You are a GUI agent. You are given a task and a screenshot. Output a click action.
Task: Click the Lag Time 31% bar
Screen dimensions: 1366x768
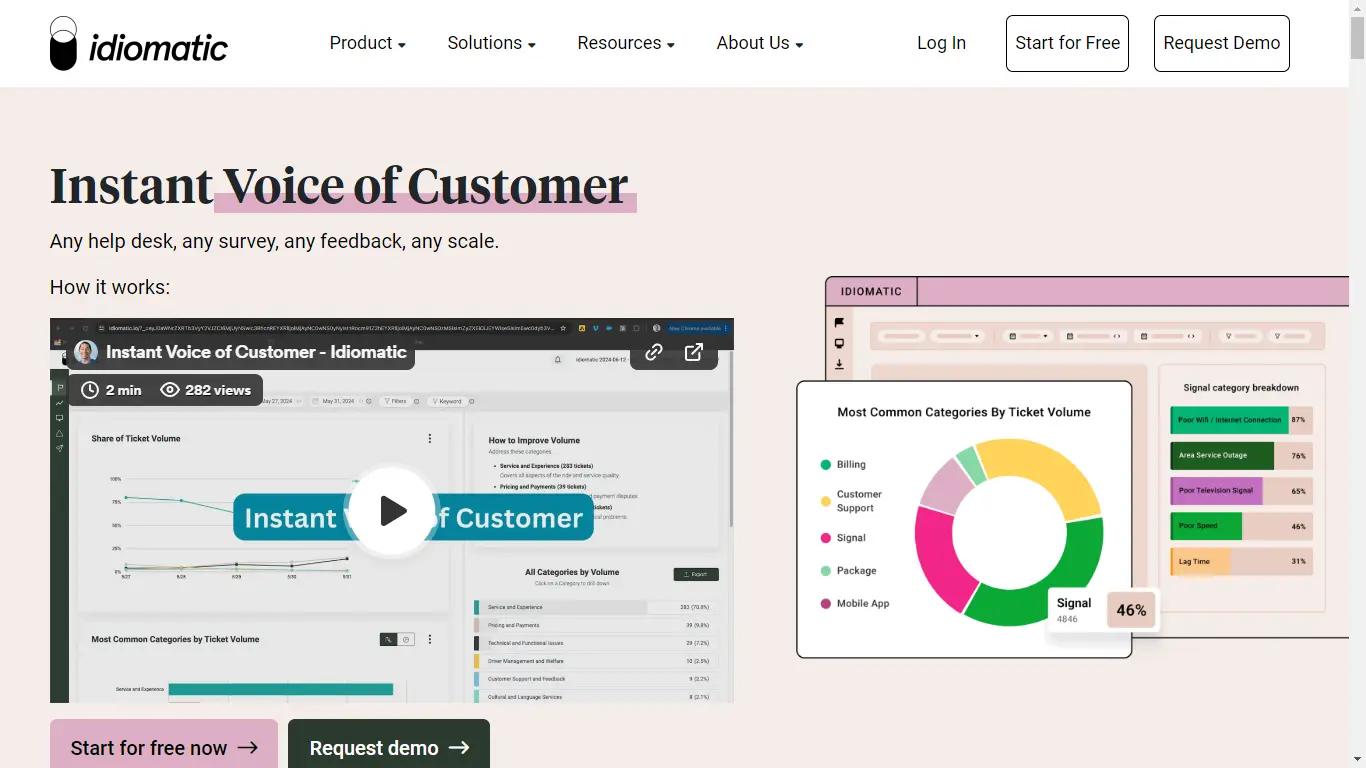(x=1241, y=561)
